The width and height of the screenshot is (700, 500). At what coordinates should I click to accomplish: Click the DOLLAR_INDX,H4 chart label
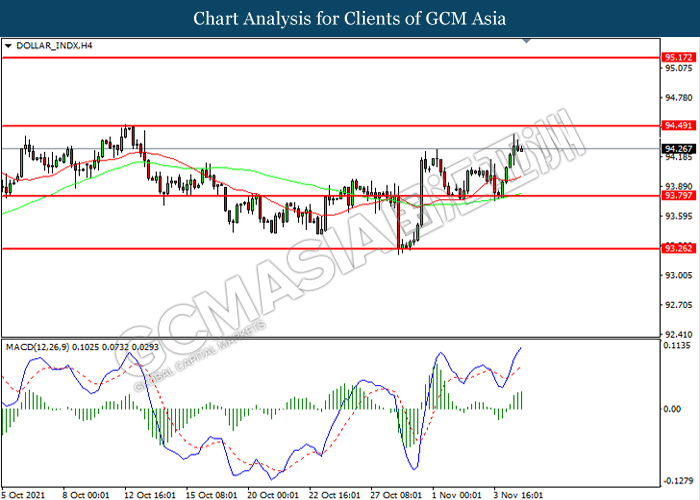tap(54, 46)
